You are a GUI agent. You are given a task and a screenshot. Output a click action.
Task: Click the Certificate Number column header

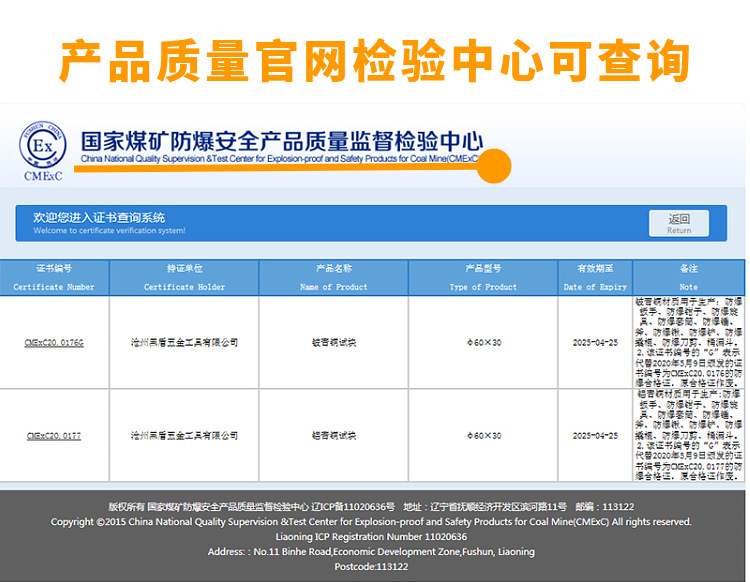[x=54, y=277]
